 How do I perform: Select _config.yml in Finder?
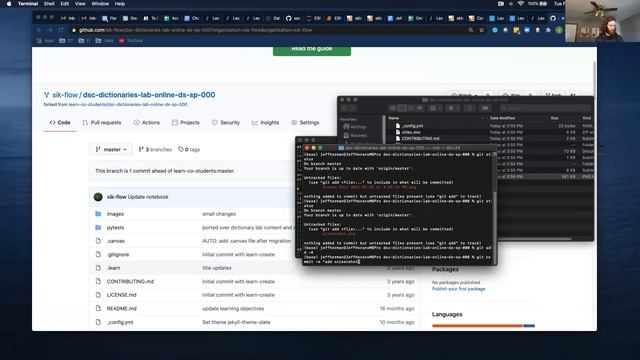tap(409, 126)
